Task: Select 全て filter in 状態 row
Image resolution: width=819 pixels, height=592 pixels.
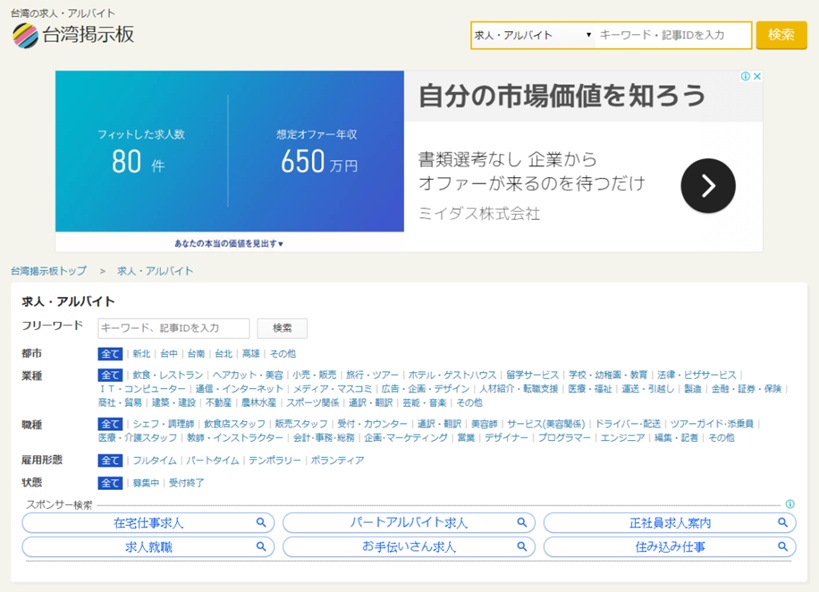Action: 110,483
